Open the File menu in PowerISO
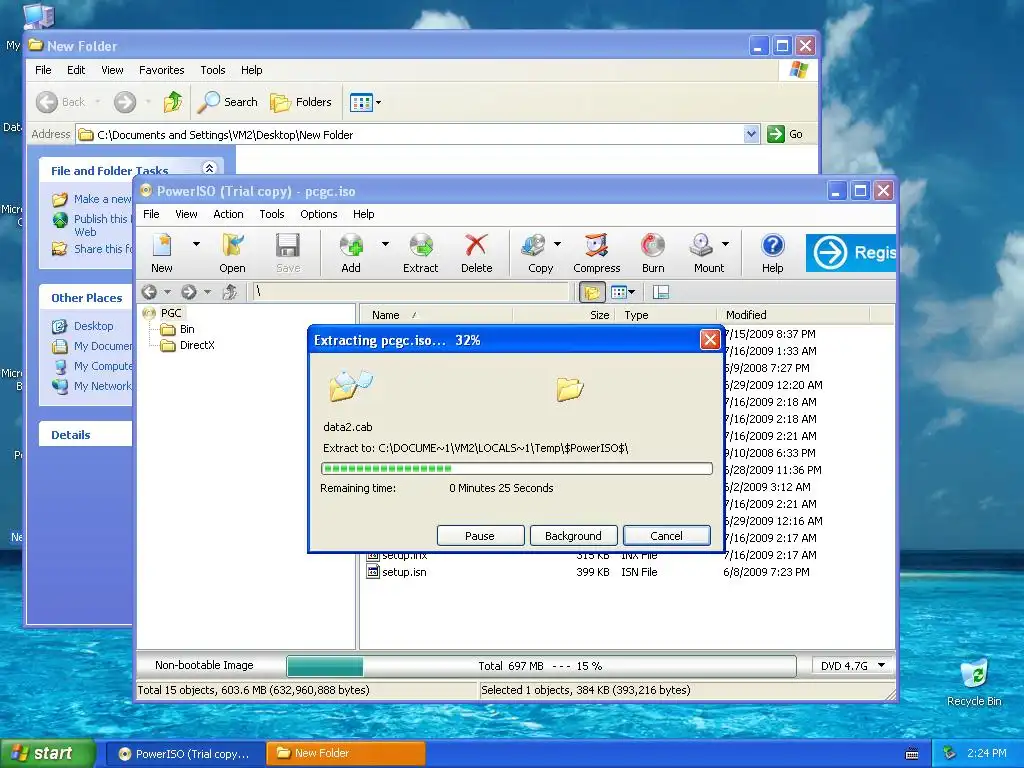 [151, 214]
